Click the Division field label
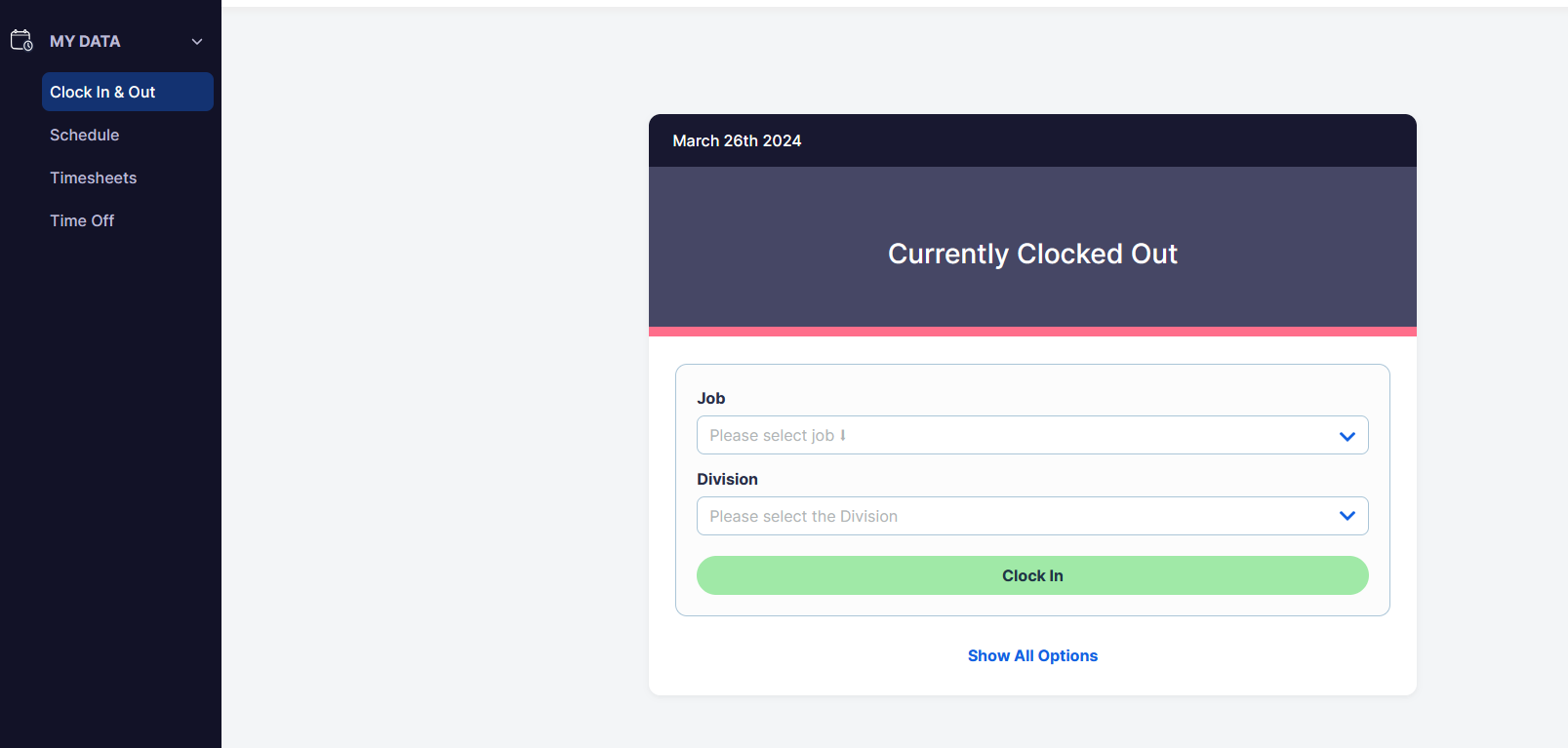The image size is (1568, 748). pos(727,479)
